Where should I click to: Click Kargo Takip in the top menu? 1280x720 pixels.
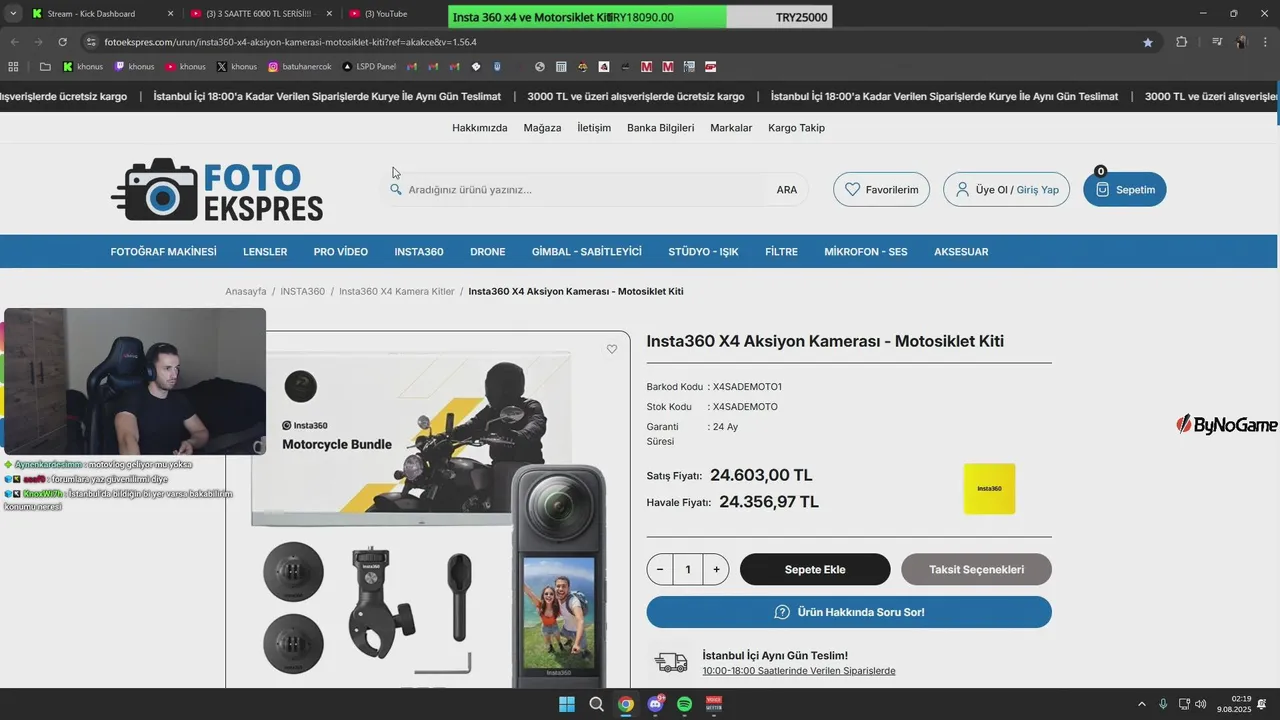(x=796, y=128)
